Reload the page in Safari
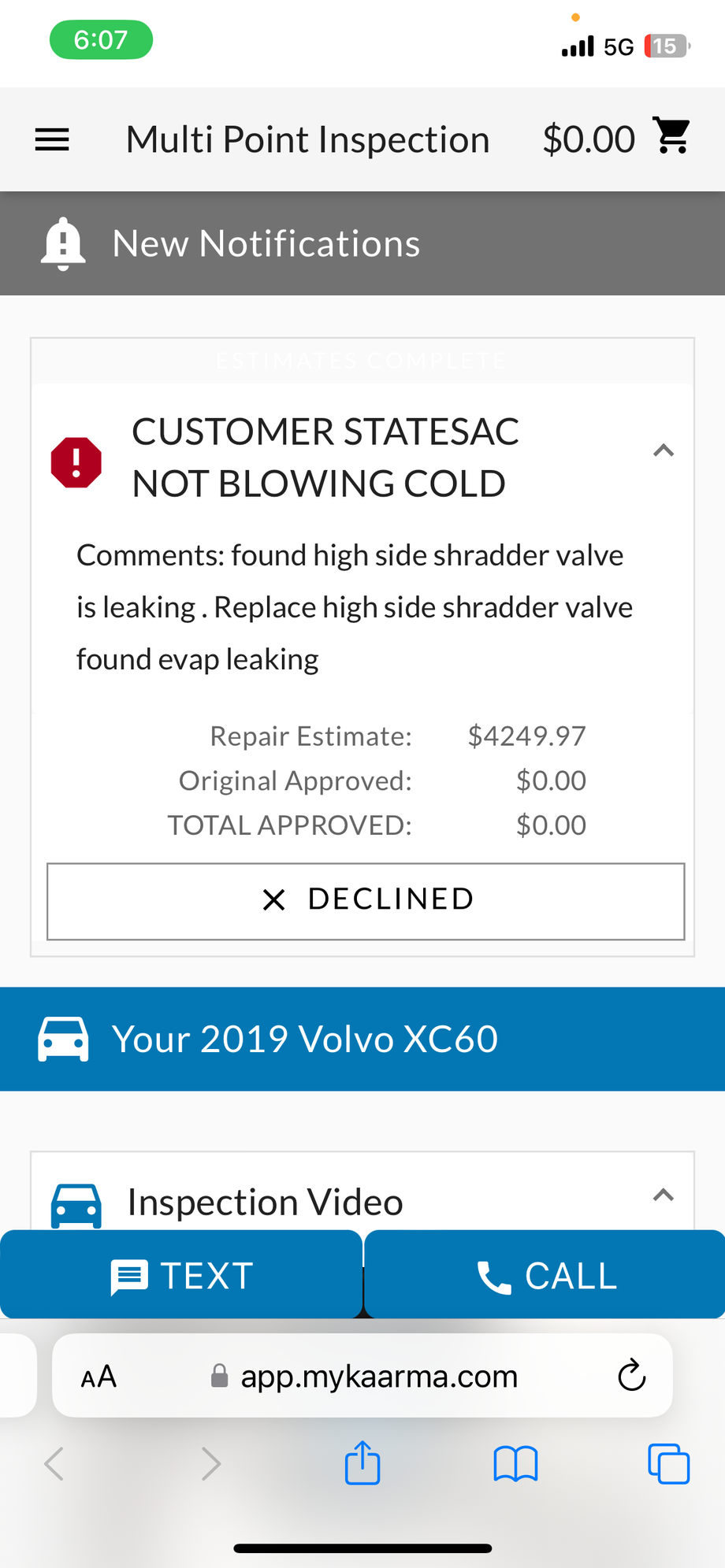 pyautogui.click(x=631, y=1376)
